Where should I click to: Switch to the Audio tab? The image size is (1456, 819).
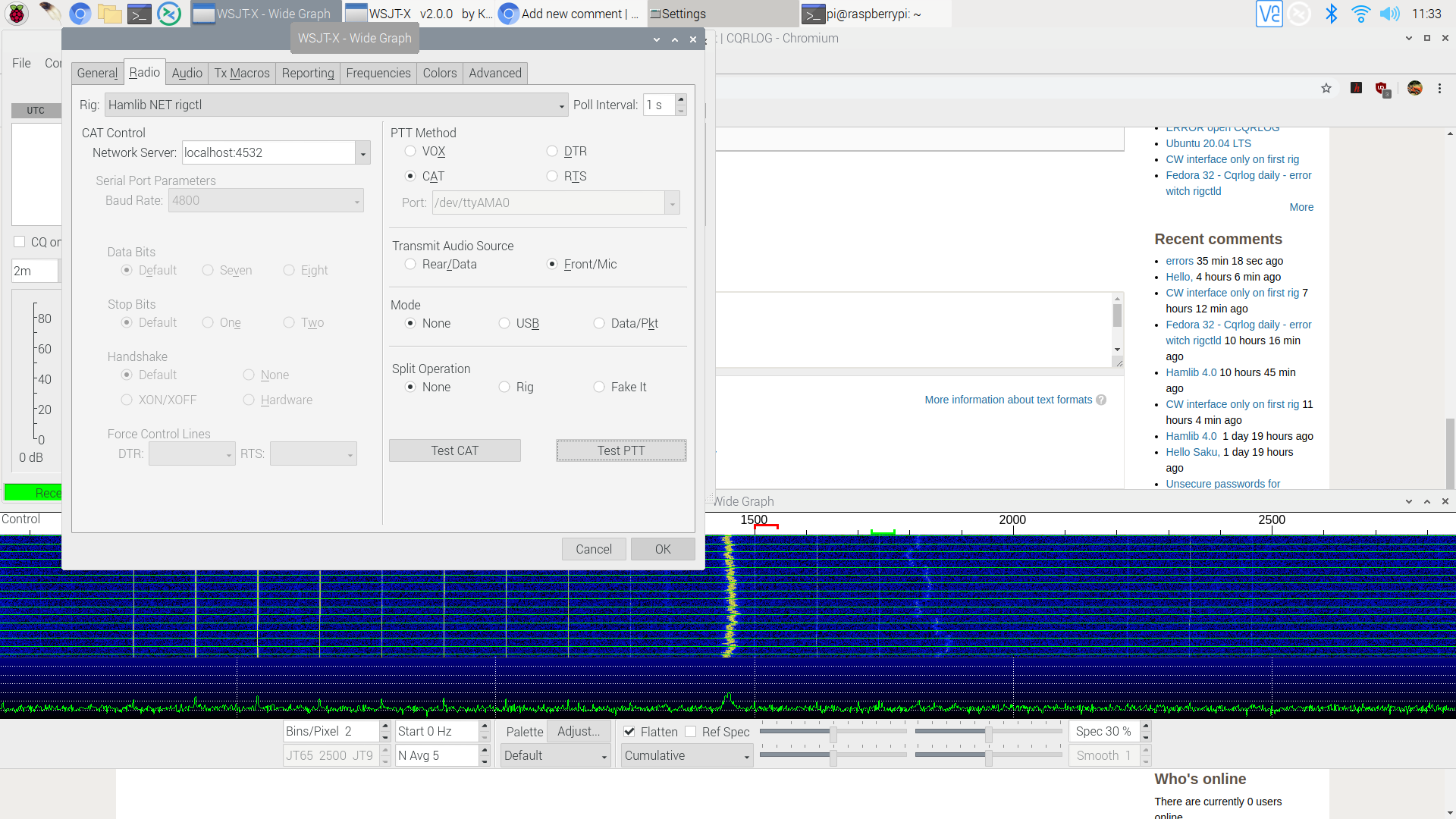[187, 73]
